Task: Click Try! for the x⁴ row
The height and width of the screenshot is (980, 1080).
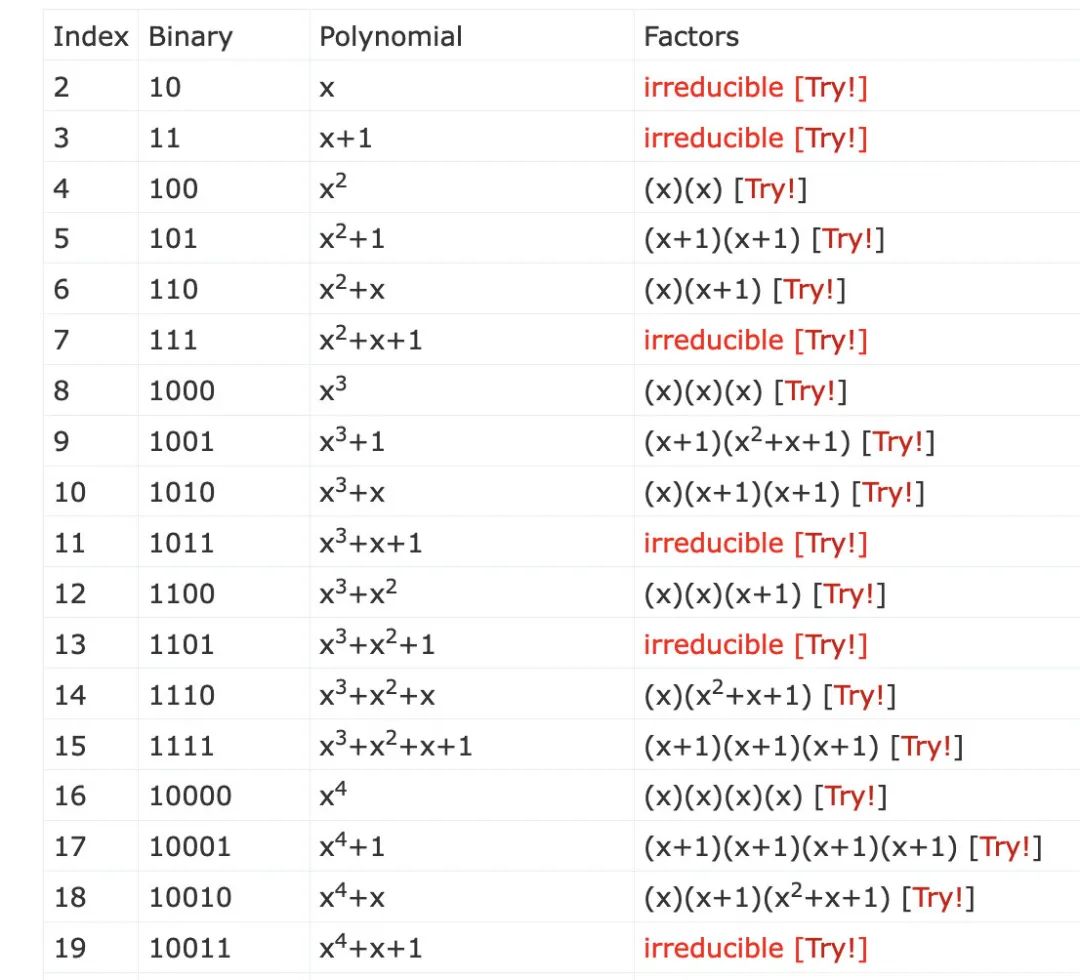Action: [849, 796]
